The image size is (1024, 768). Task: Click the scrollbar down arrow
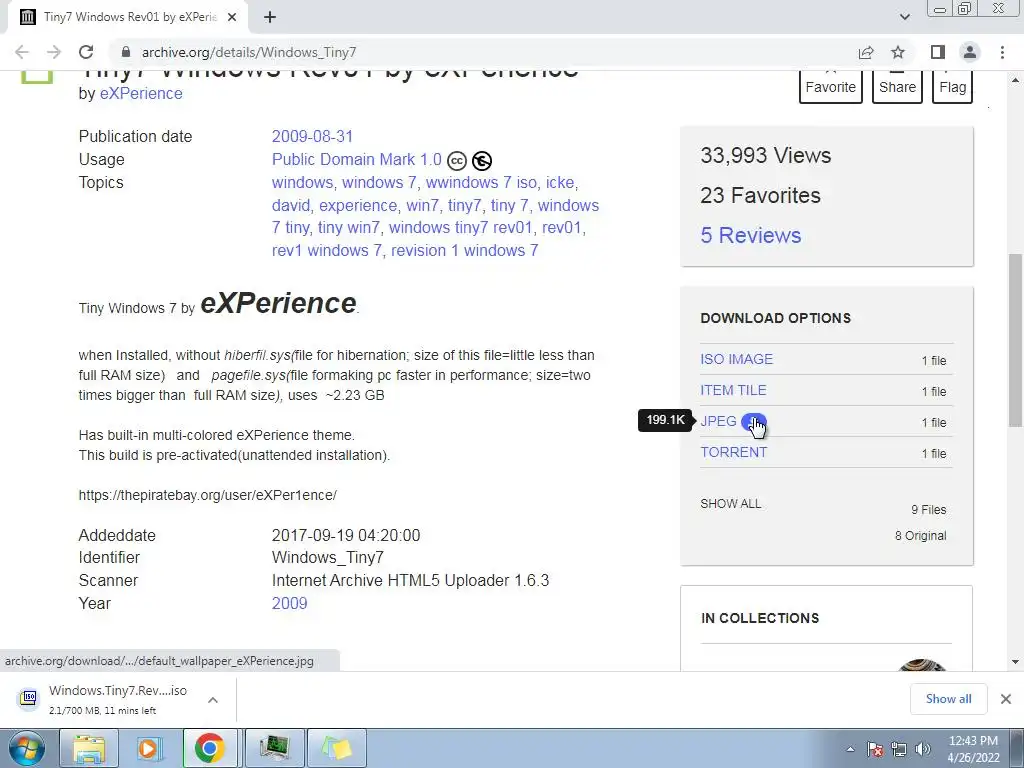pyautogui.click(x=1015, y=662)
